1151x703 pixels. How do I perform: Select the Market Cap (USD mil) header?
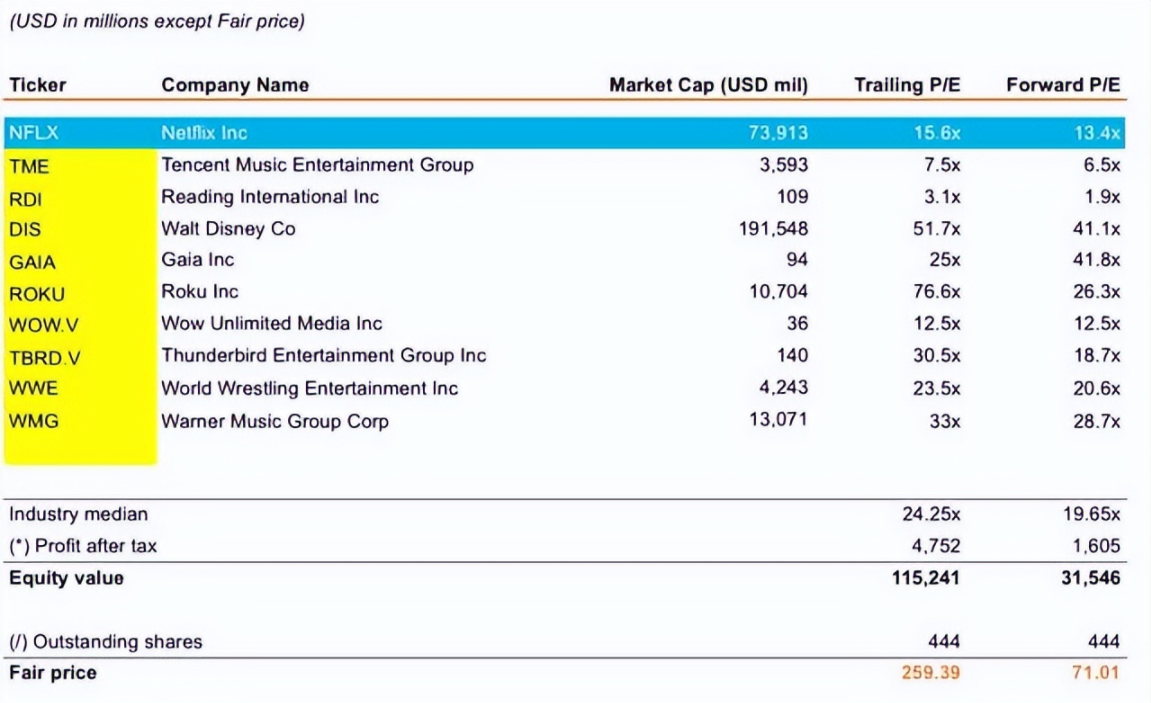[708, 85]
